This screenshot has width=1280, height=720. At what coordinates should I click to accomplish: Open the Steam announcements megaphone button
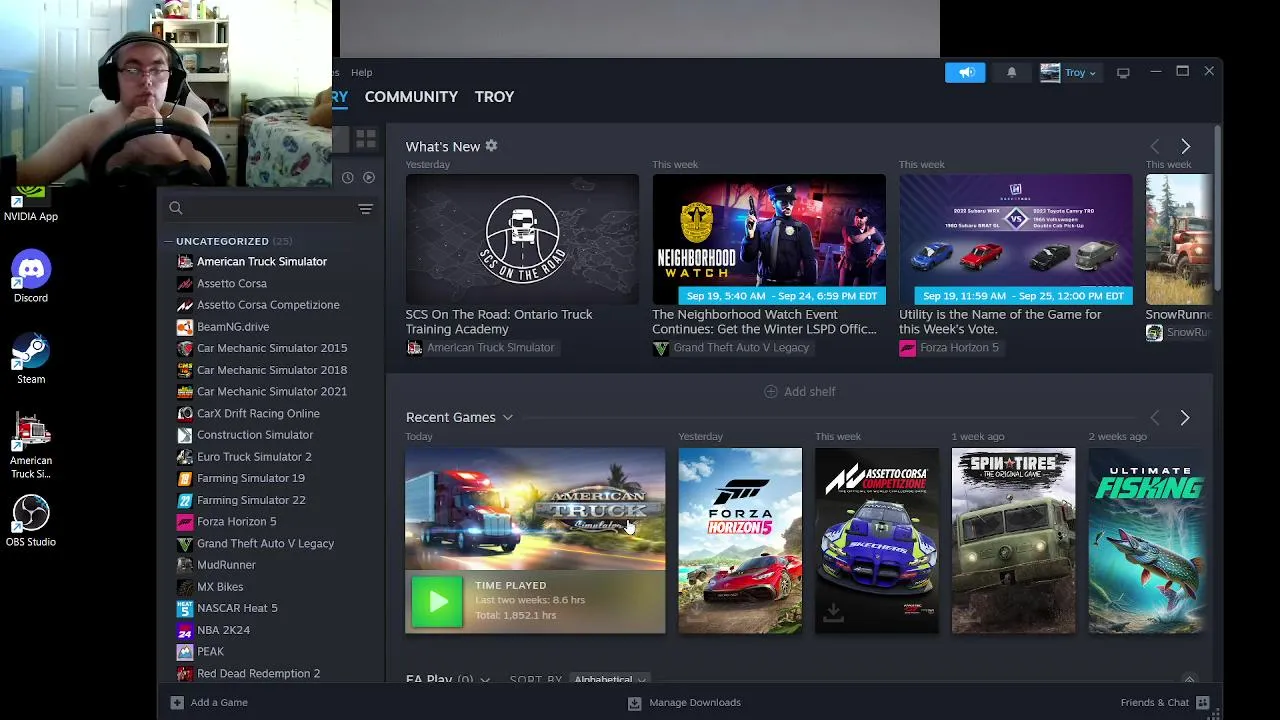[x=965, y=72]
